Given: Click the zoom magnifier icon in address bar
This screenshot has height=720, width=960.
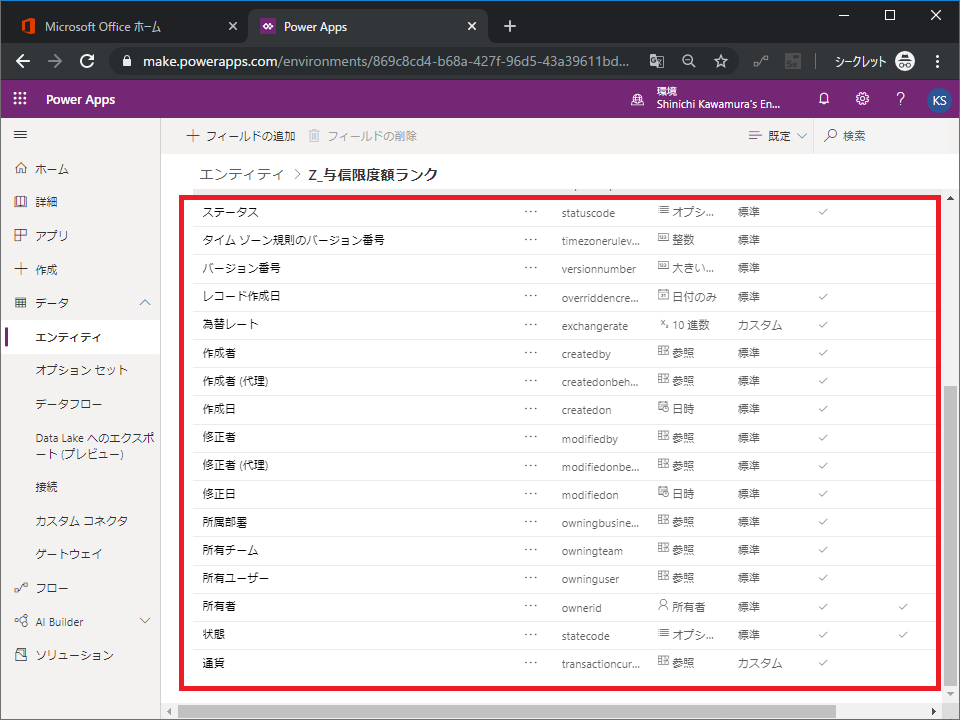Looking at the screenshot, I should [689, 61].
